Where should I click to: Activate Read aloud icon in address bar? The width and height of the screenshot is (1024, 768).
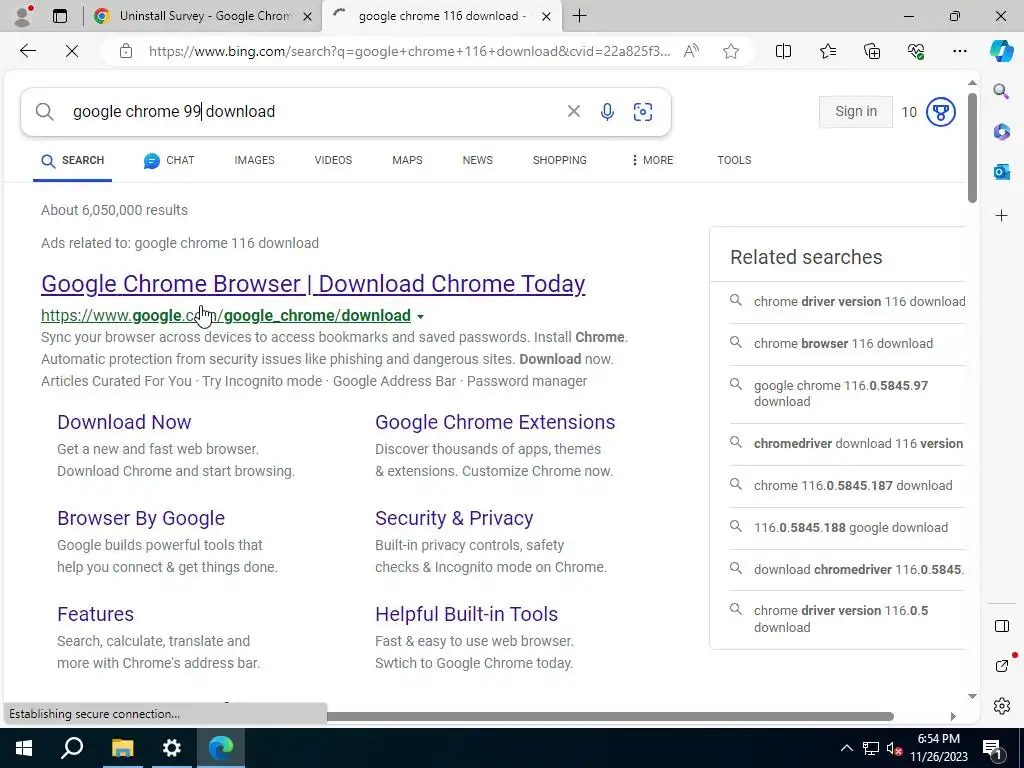[692, 51]
